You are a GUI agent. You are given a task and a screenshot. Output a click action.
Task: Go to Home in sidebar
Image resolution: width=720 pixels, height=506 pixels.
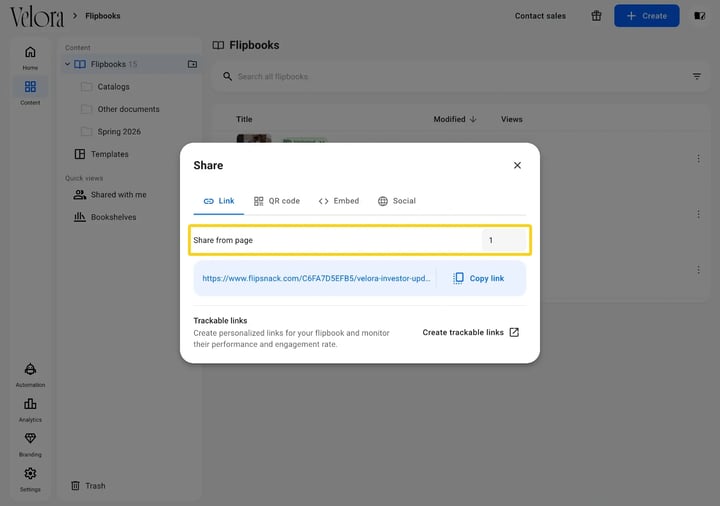(x=30, y=58)
